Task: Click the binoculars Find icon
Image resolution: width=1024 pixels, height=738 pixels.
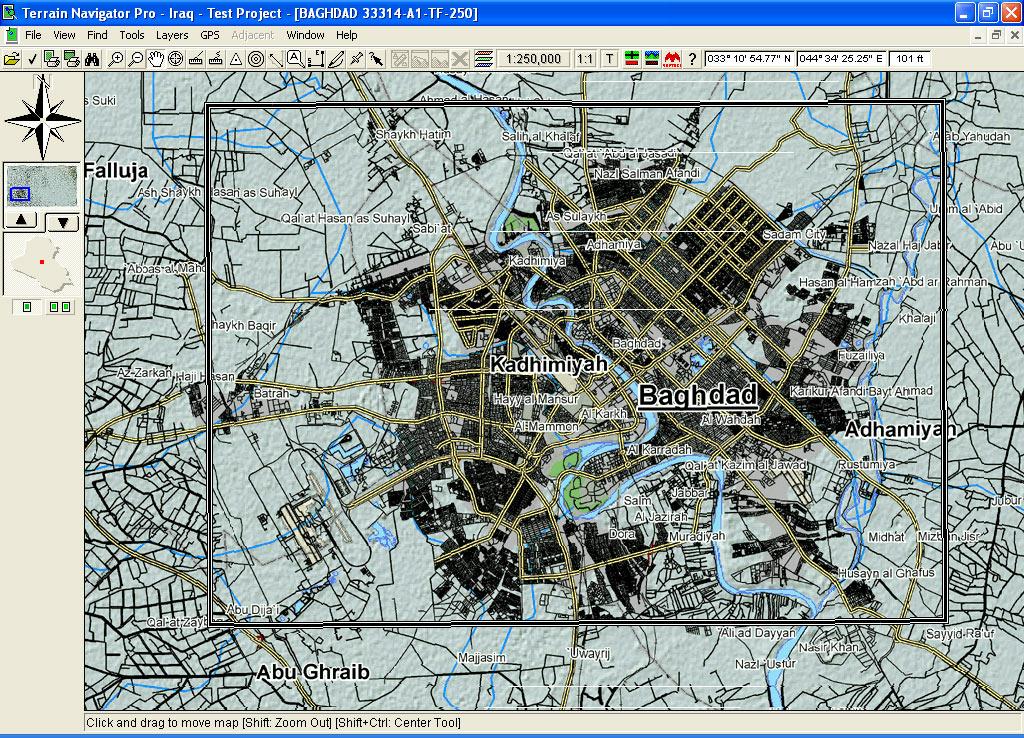Action: (92, 59)
